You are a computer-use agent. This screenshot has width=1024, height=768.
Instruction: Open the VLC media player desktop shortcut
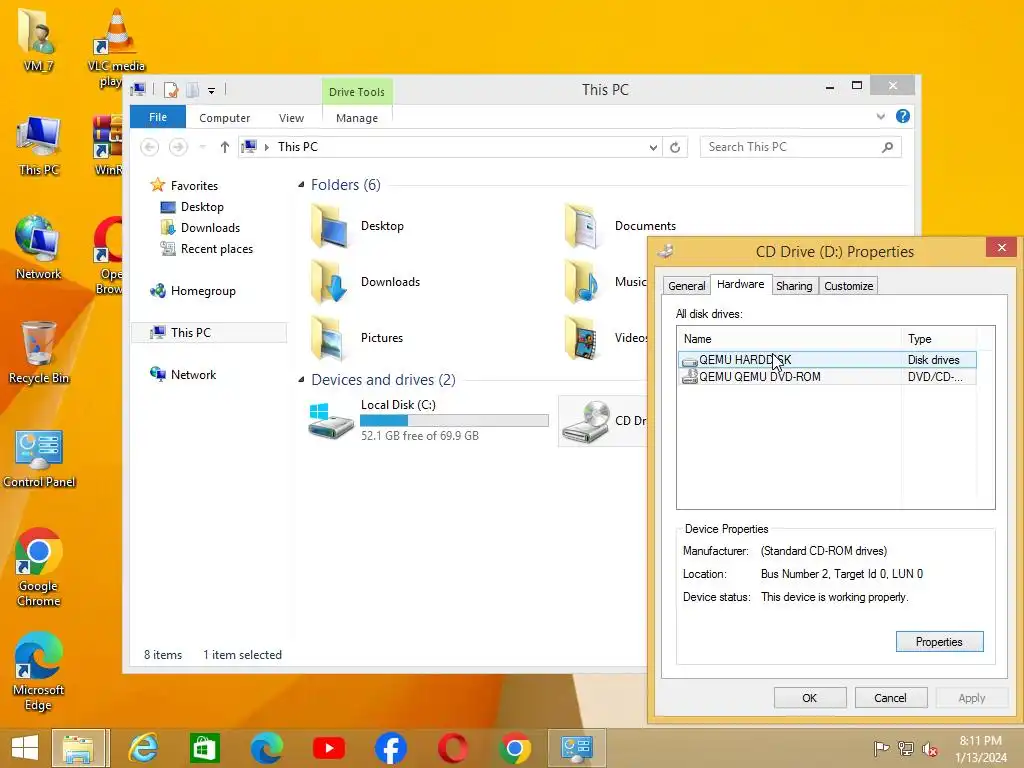click(116, 47)
